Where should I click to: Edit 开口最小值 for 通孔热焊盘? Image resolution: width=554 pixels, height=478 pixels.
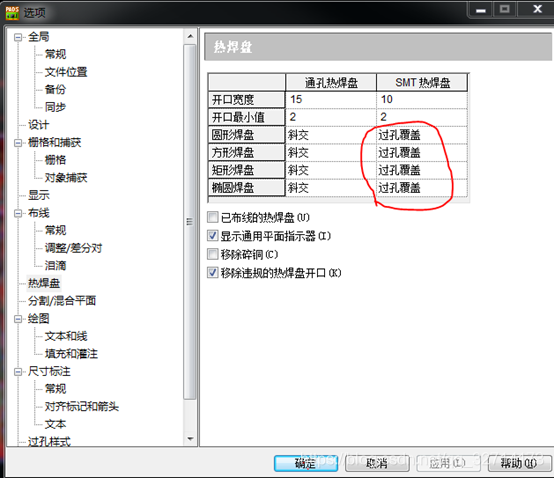(331, 117)
